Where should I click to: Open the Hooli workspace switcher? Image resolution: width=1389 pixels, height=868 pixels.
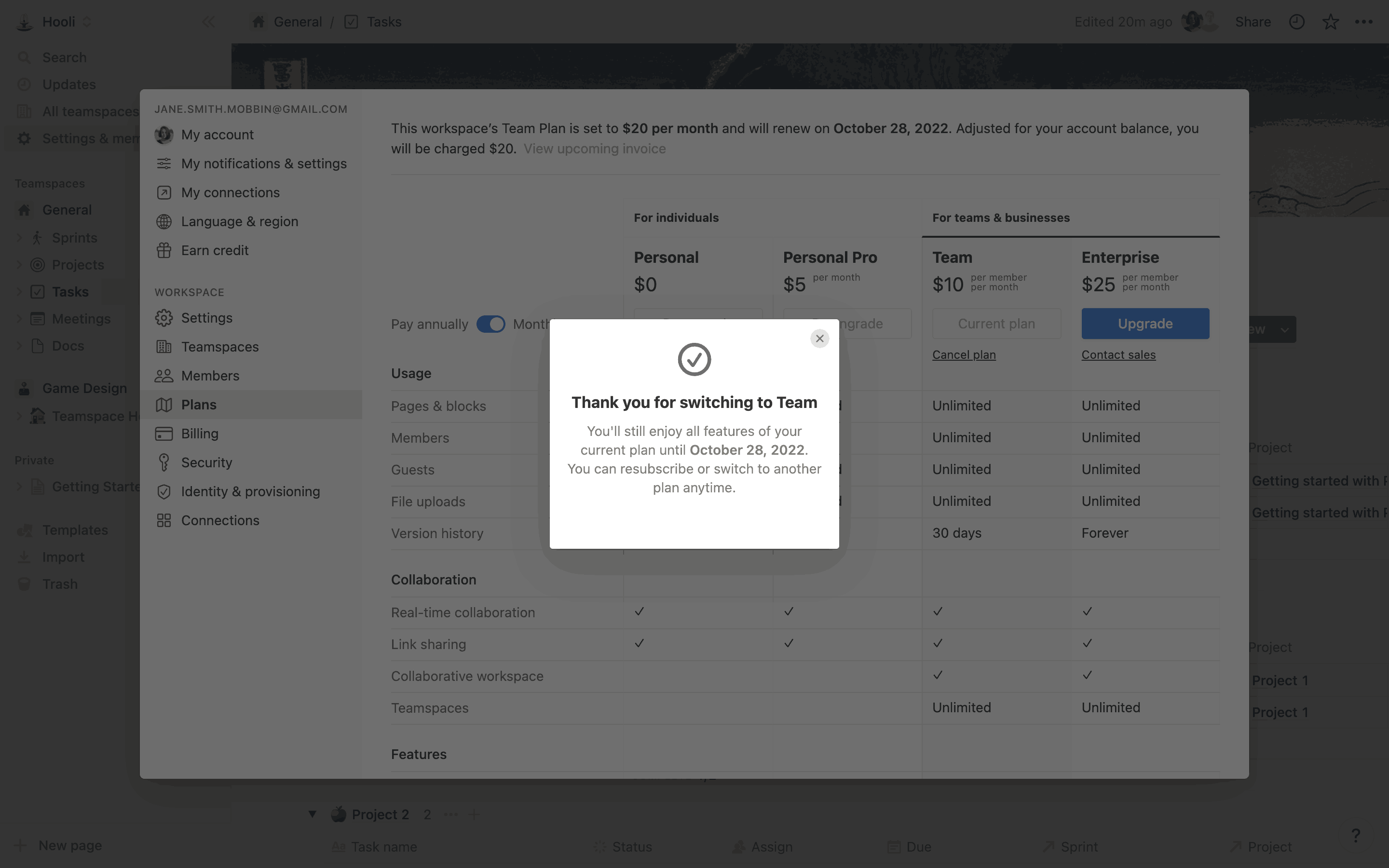click(58, 22)
